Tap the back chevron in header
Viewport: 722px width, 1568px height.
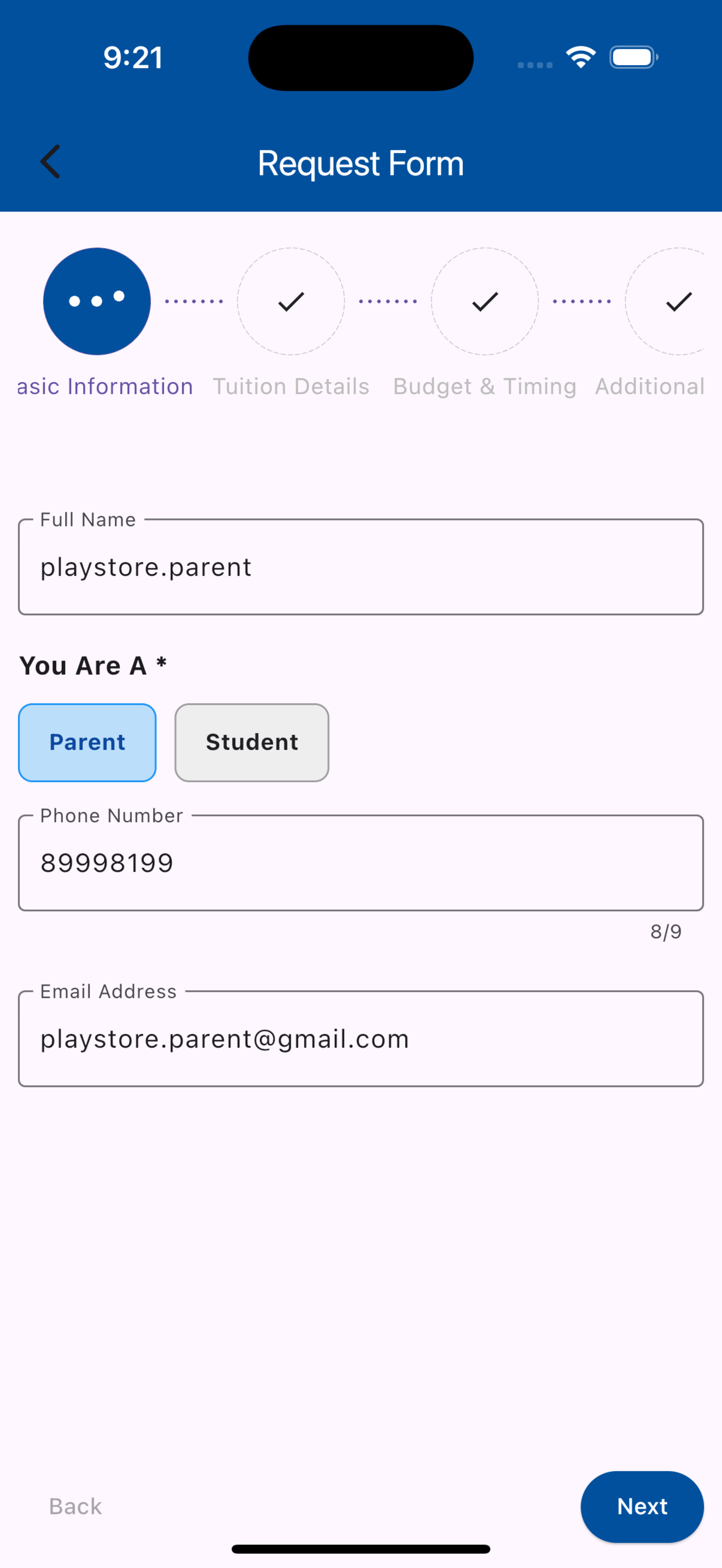pyautogui.click(x=50, y=162)
